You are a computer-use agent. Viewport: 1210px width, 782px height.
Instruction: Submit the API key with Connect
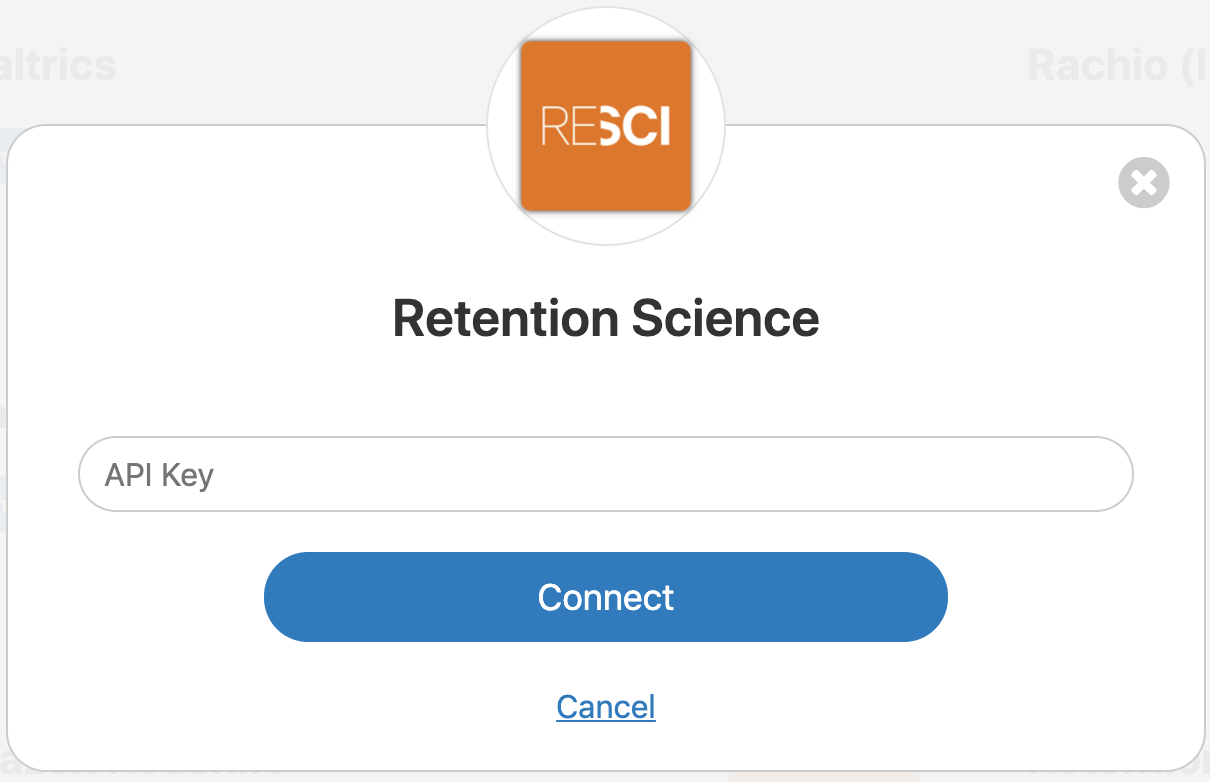[605, 597]
